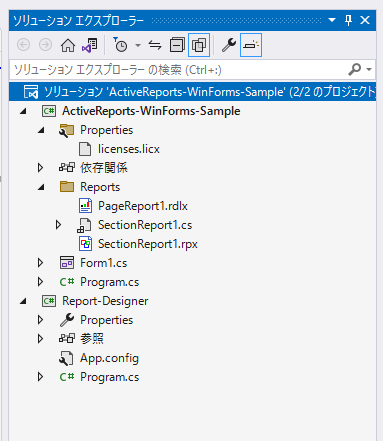Click the Properties folder wrench icon

pos(66,130)
